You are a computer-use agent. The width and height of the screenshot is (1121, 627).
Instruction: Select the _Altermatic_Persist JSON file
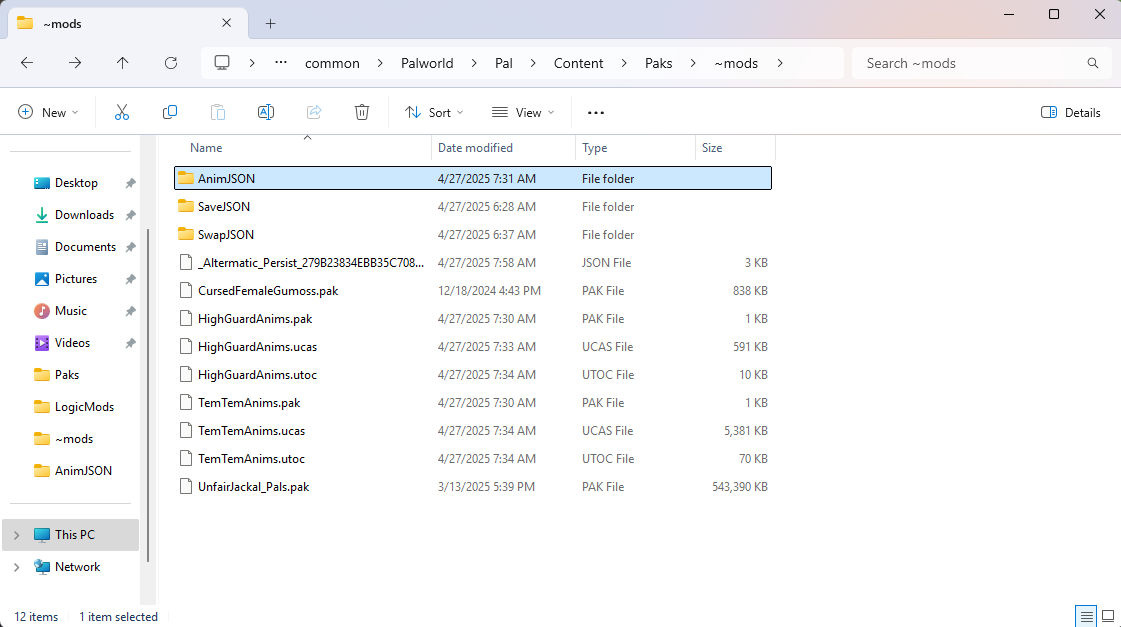click(x=473, y=262)
